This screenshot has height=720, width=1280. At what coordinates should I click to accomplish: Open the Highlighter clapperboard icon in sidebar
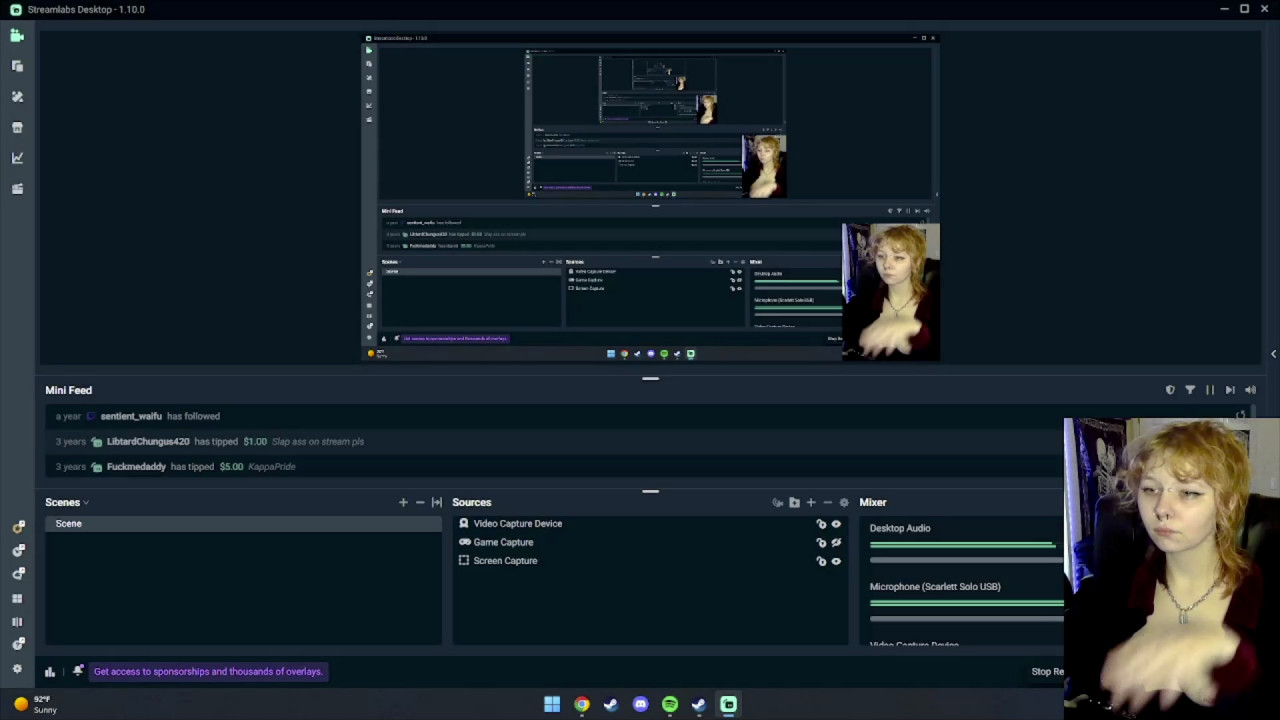[17, 189]
